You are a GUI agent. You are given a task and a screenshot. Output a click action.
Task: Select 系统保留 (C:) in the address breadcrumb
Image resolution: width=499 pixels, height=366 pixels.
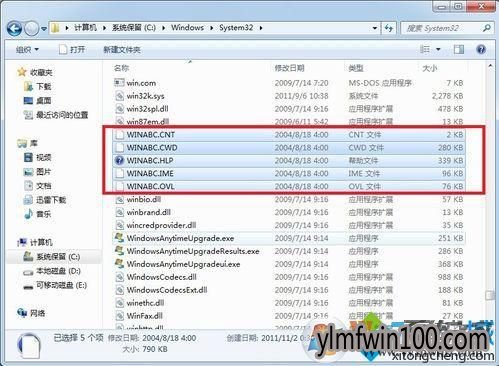pyautogui.click(x=134, y=28)
